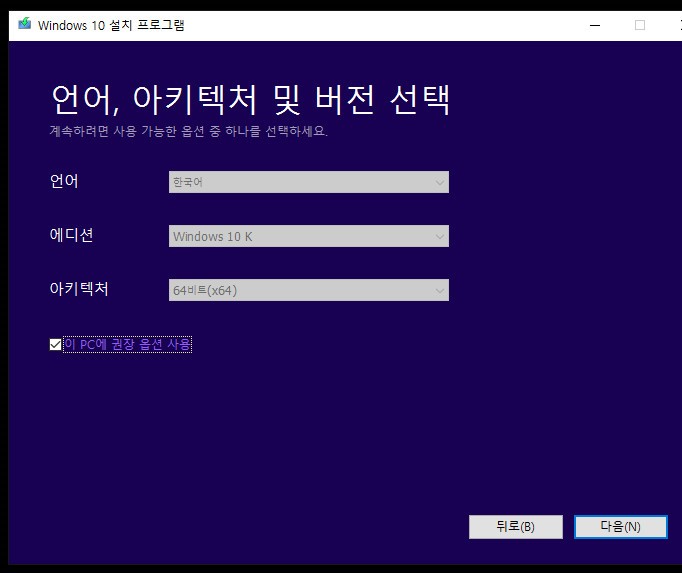This screenshot has height=573, width=682.
Task: Open the 언어 dropdown showing 한국어
Action: pyautogui.click(x=309, y=182)
